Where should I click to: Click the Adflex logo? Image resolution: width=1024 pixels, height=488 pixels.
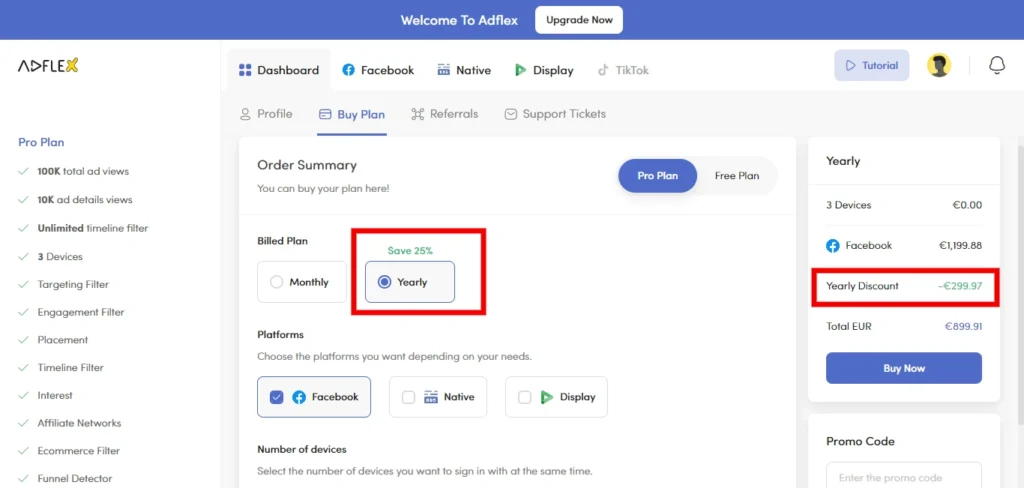coord(48,65)
